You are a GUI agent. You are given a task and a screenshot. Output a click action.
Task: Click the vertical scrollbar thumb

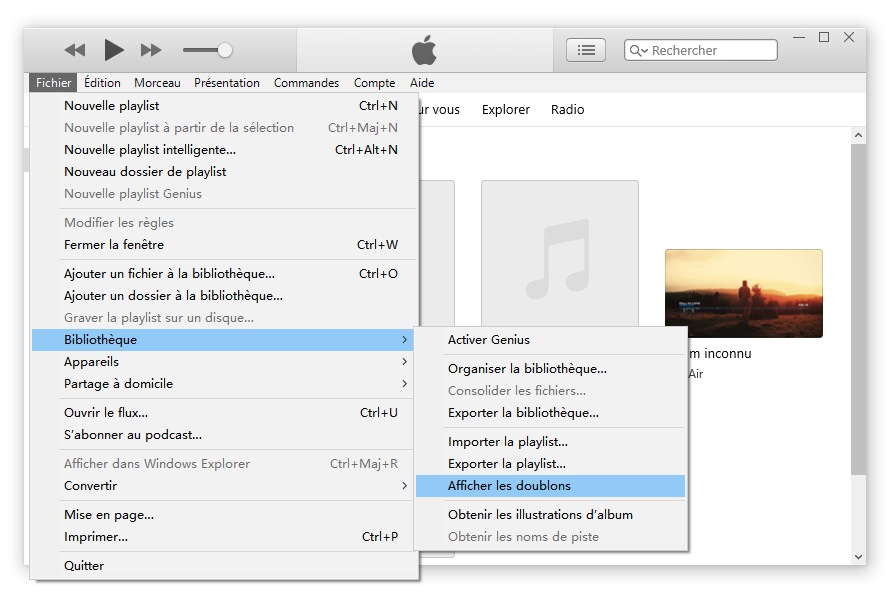tap(858, 309)
